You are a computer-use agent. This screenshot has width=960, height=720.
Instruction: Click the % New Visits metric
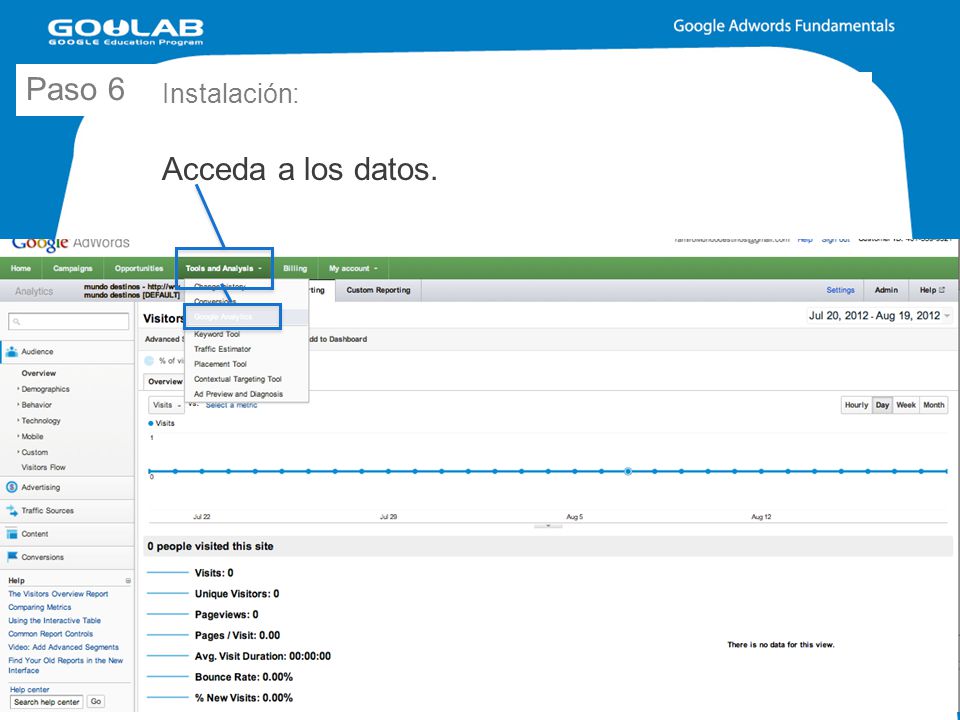pos(244,698)
